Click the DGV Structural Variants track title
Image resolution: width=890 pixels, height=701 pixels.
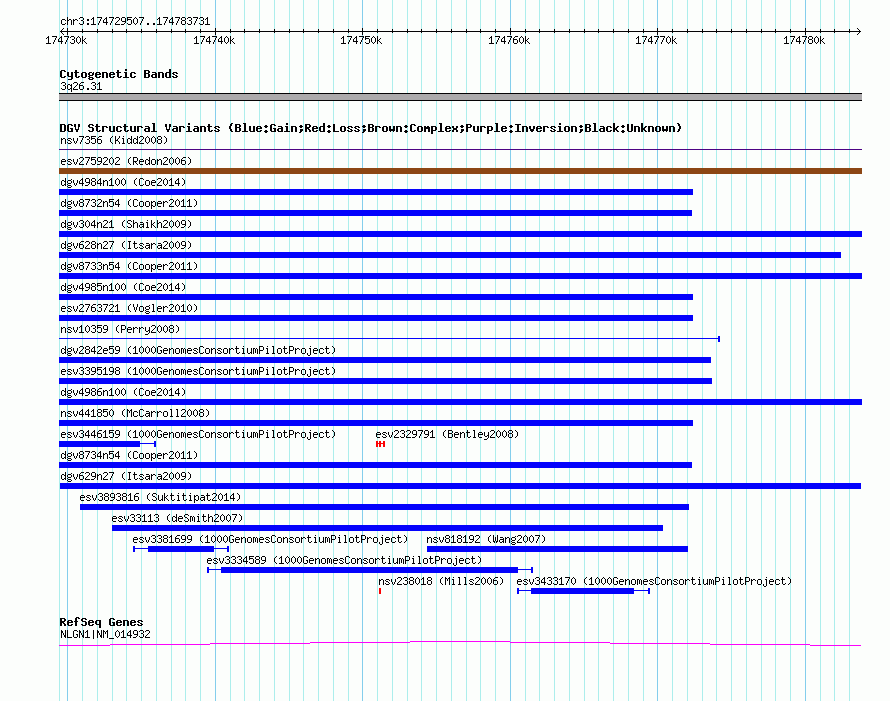371,128
